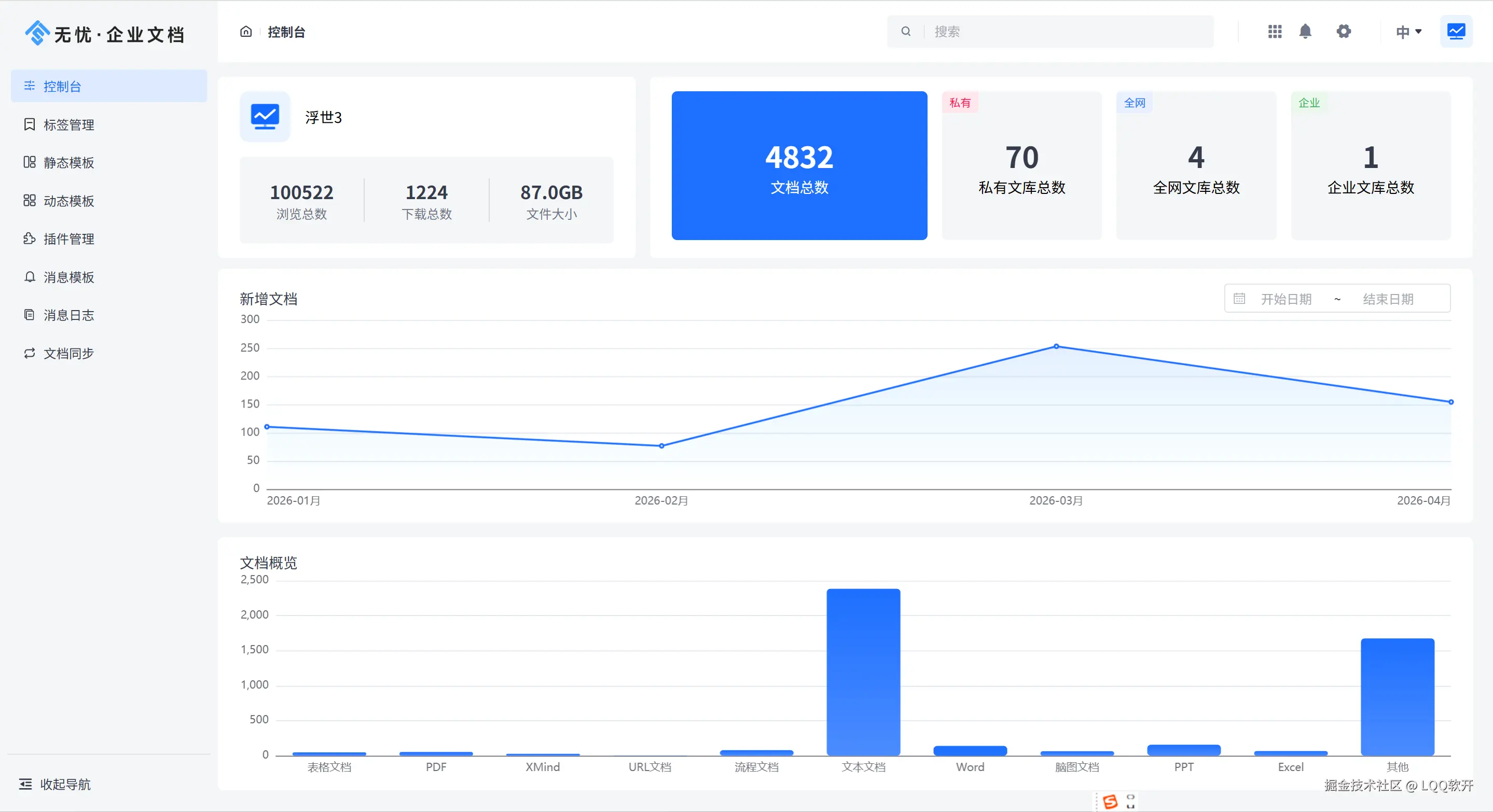
Task: Click the search magnifier icon
Action: pyautogui.click(x=906, y=31)
